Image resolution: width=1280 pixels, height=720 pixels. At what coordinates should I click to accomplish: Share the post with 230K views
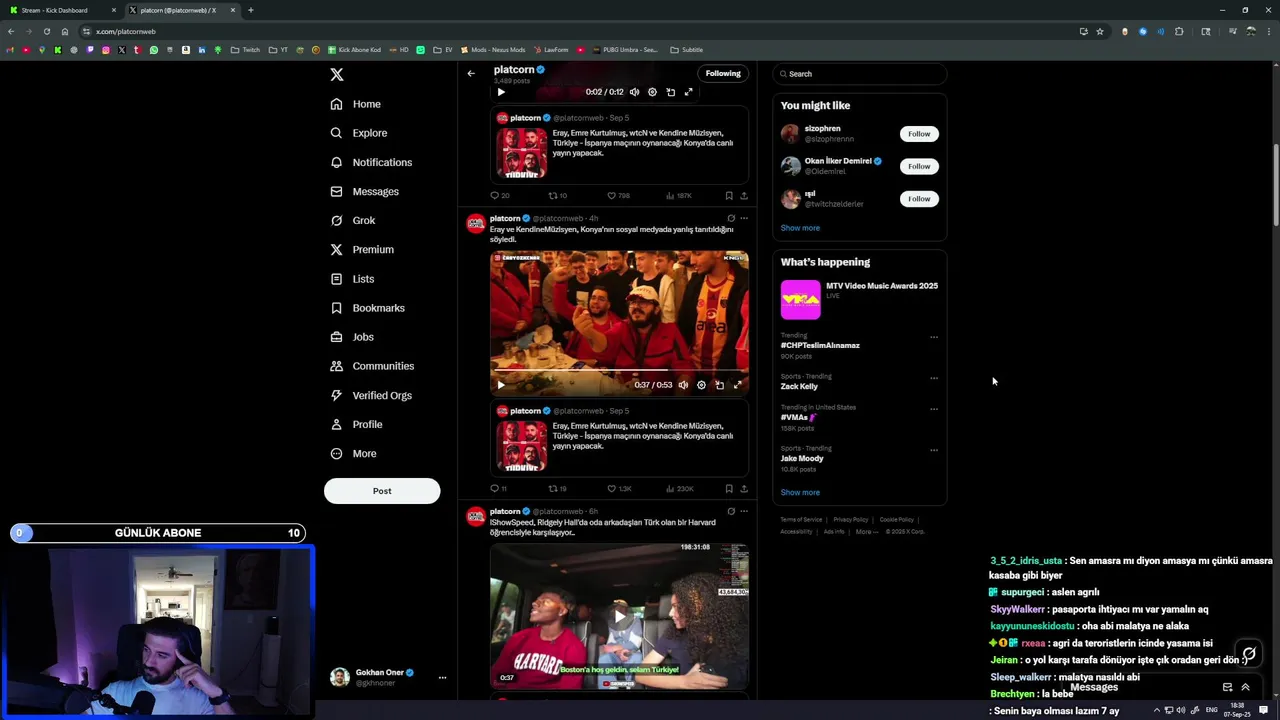coord(744,489)
